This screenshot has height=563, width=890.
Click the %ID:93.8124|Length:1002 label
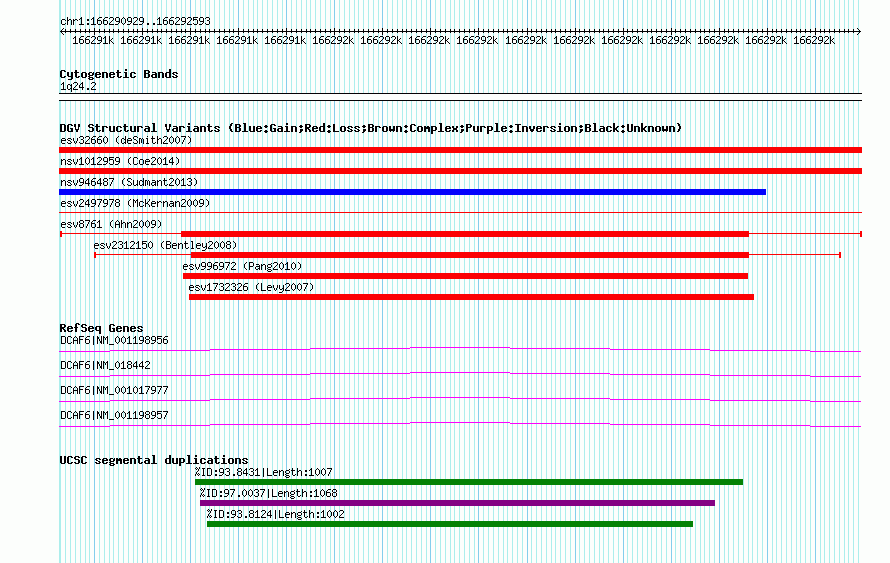pos(276,514)
